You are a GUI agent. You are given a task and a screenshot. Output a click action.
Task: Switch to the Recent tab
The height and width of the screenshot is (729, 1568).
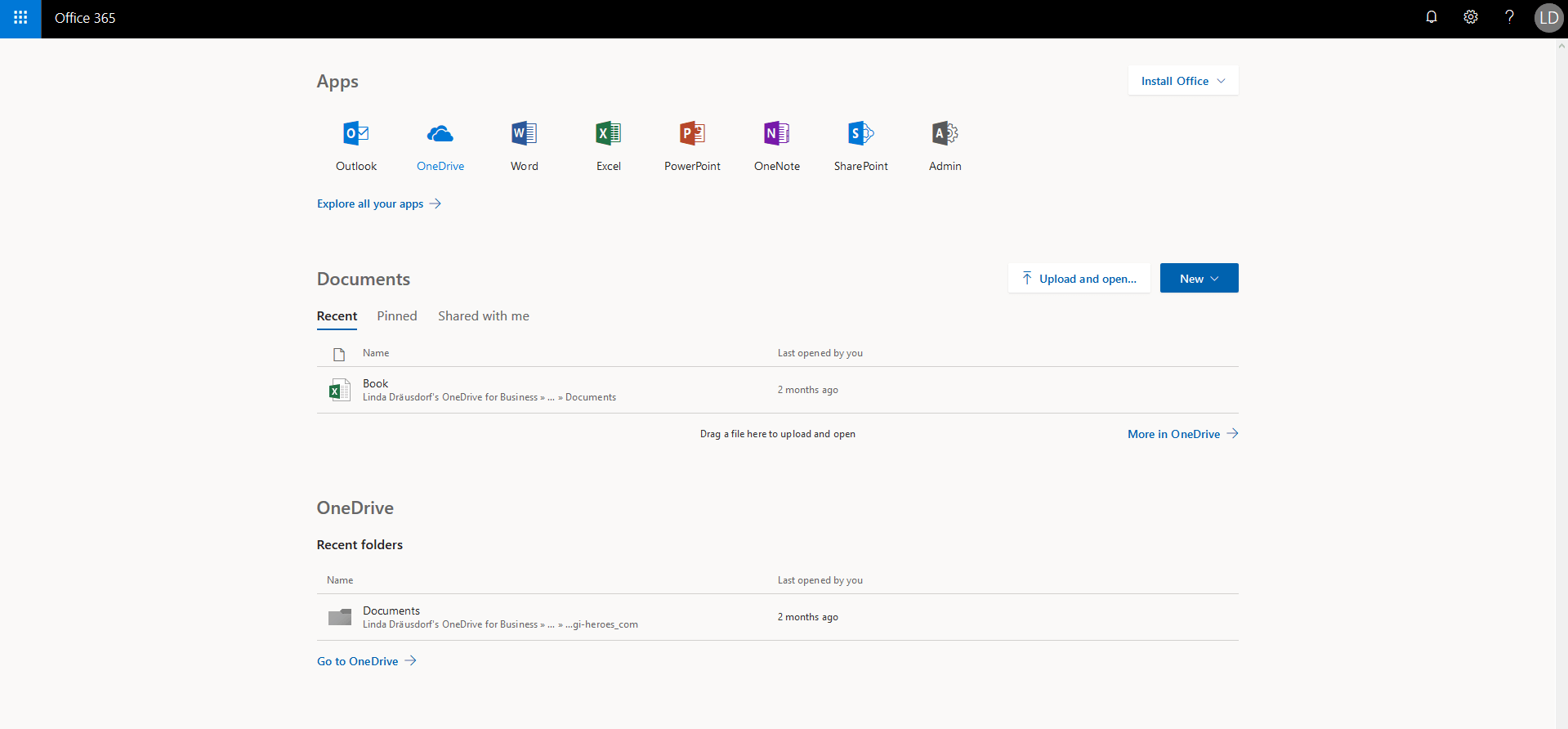[x=337, y=316]
